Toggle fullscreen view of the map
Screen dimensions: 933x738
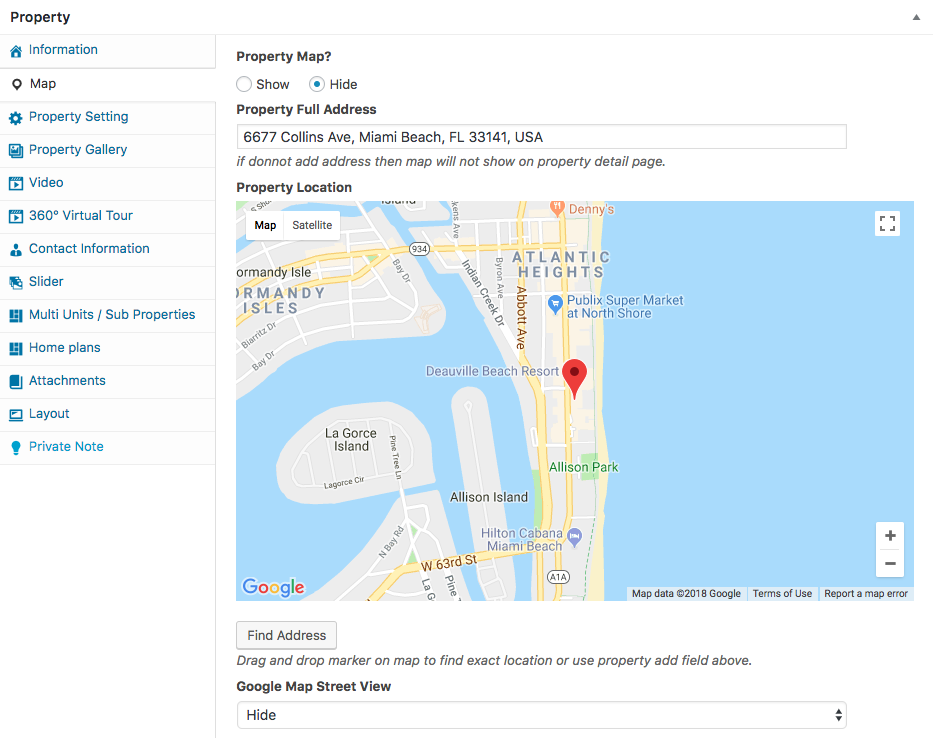tap(887, 224)
